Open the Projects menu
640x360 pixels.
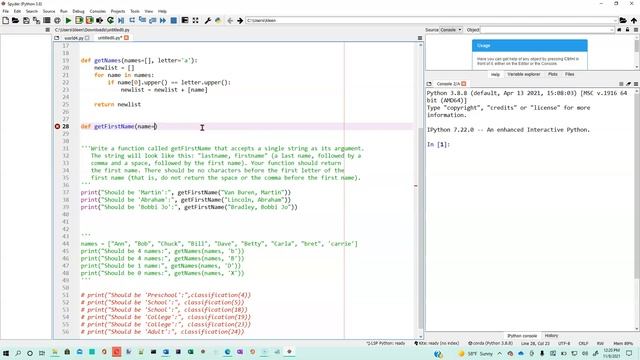(118, 11)
